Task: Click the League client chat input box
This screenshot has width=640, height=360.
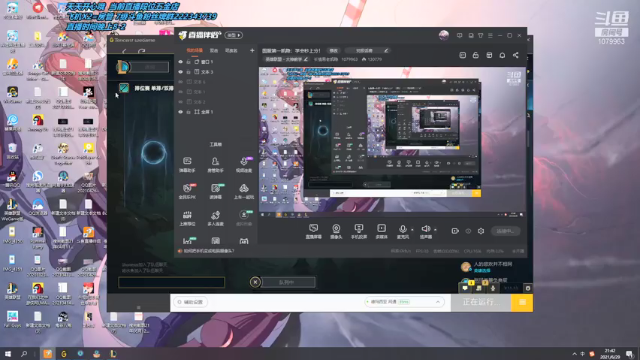Action: [171, 282]
